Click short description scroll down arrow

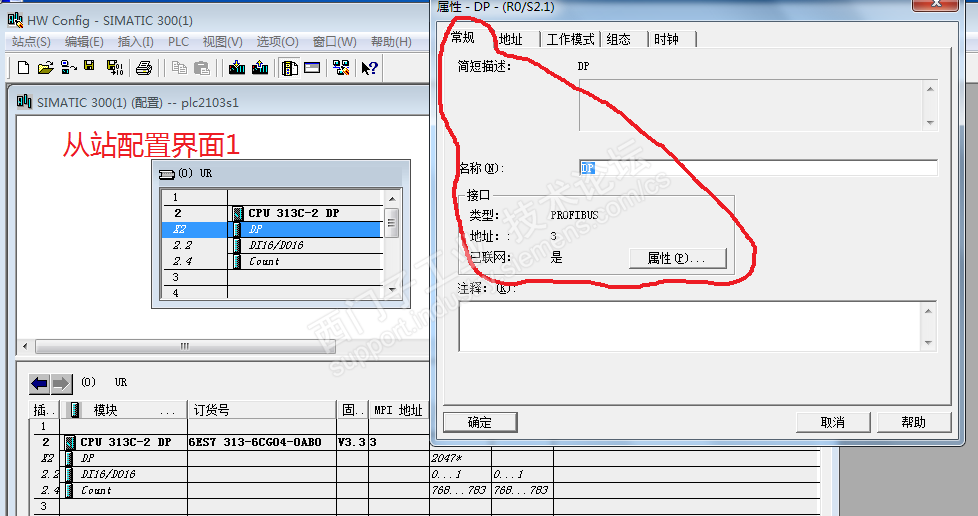click(930, 122)
